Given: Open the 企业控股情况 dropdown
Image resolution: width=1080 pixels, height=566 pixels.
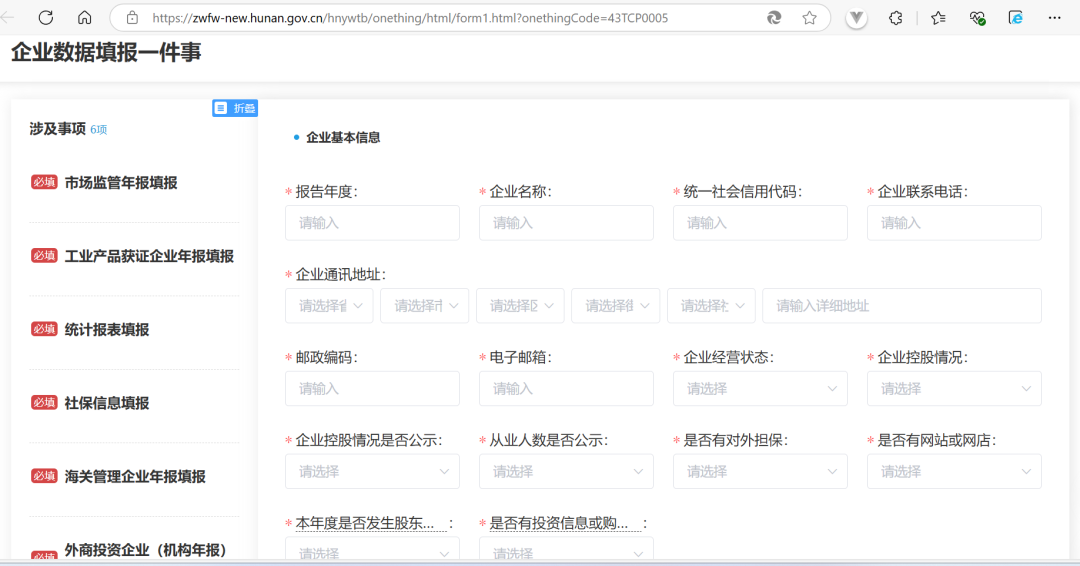Looking at the screenshot, I should coord(954,389).
